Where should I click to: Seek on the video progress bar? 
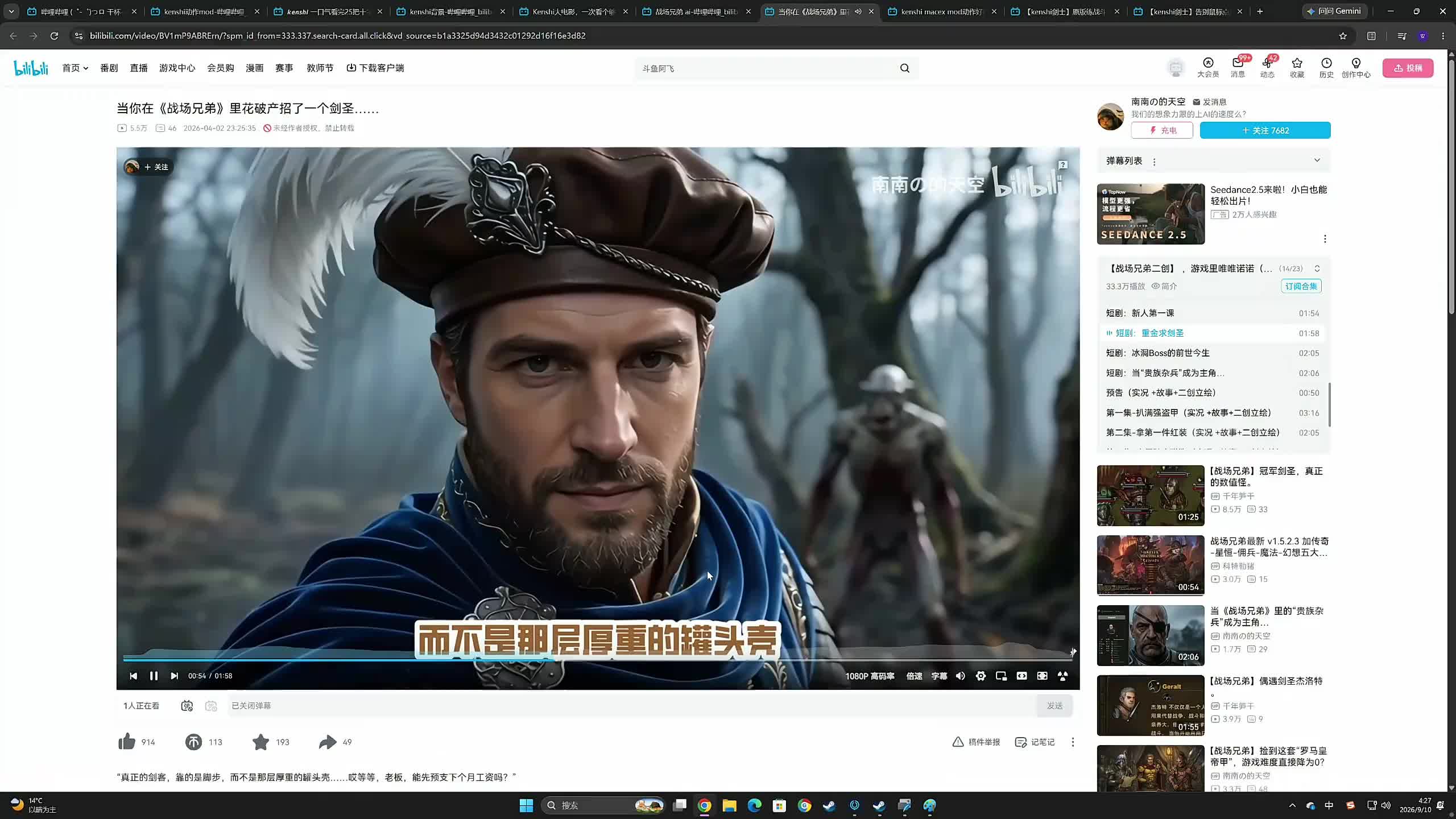[597, 659]
